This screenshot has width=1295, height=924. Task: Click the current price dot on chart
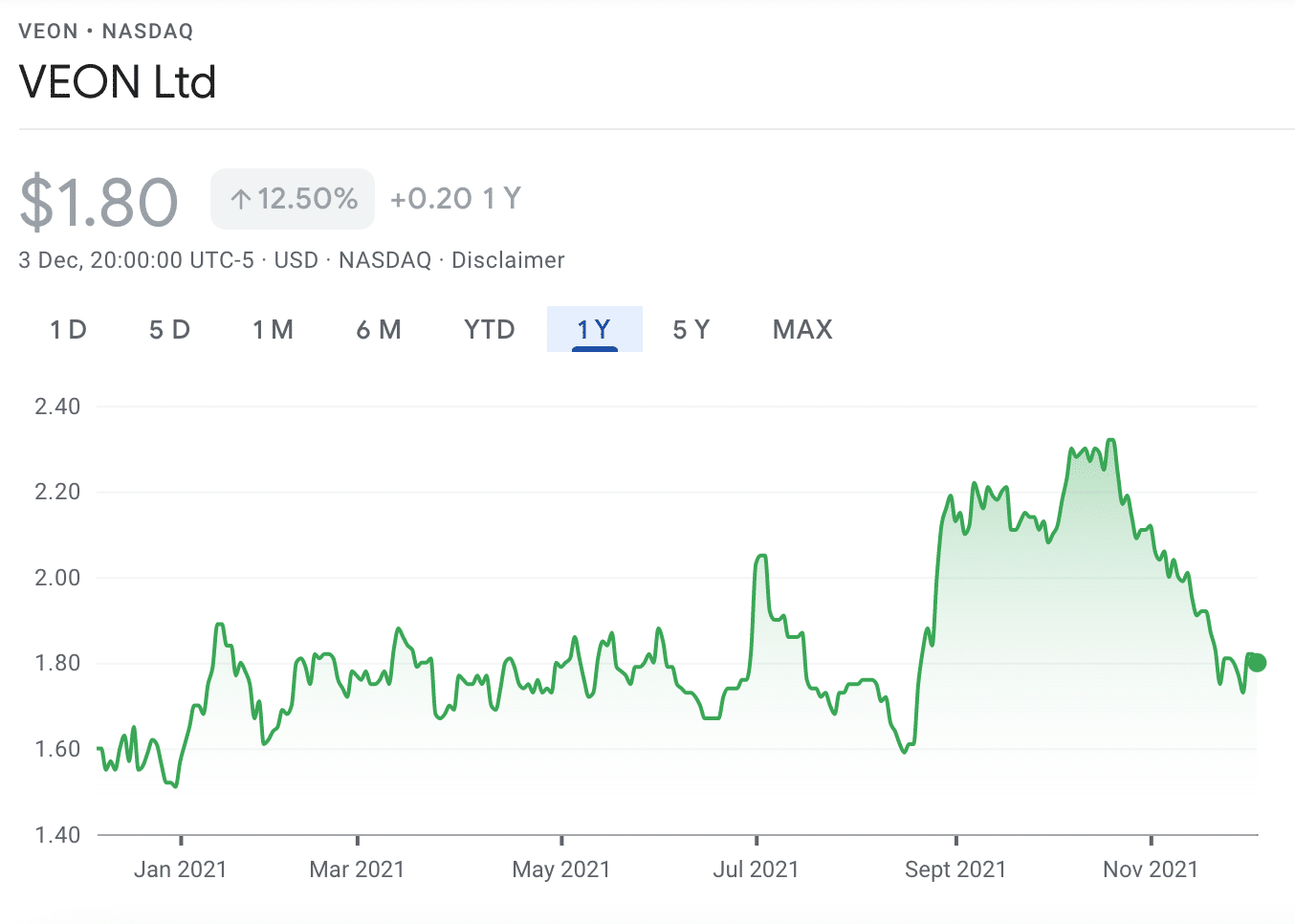1257,662
